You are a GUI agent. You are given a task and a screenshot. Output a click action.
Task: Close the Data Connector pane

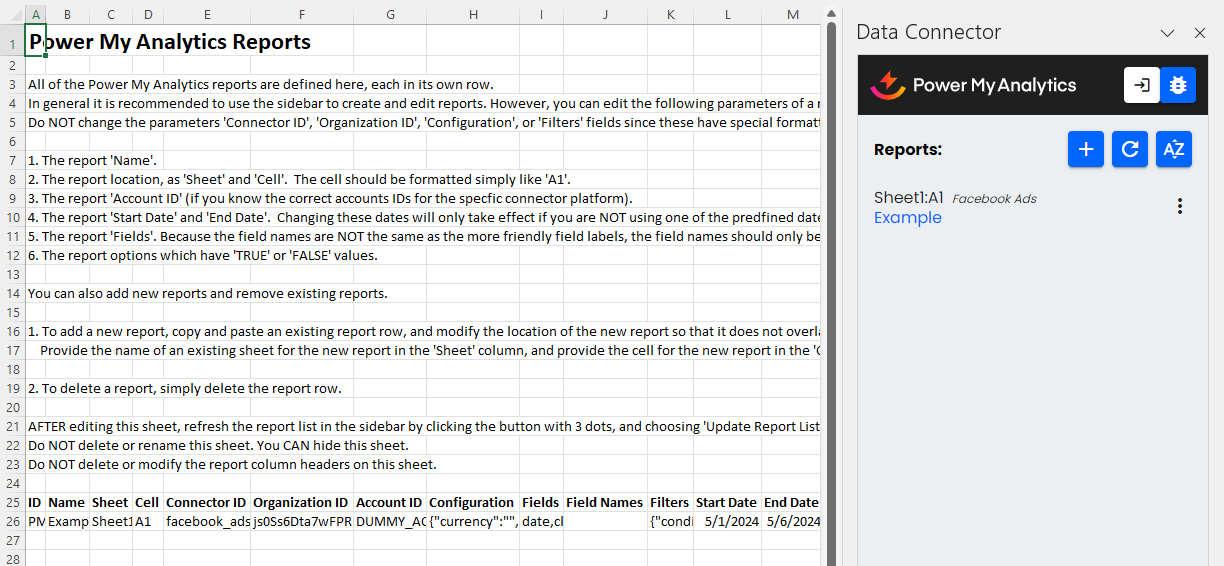pyautogui.click(x=1200, y=33)
